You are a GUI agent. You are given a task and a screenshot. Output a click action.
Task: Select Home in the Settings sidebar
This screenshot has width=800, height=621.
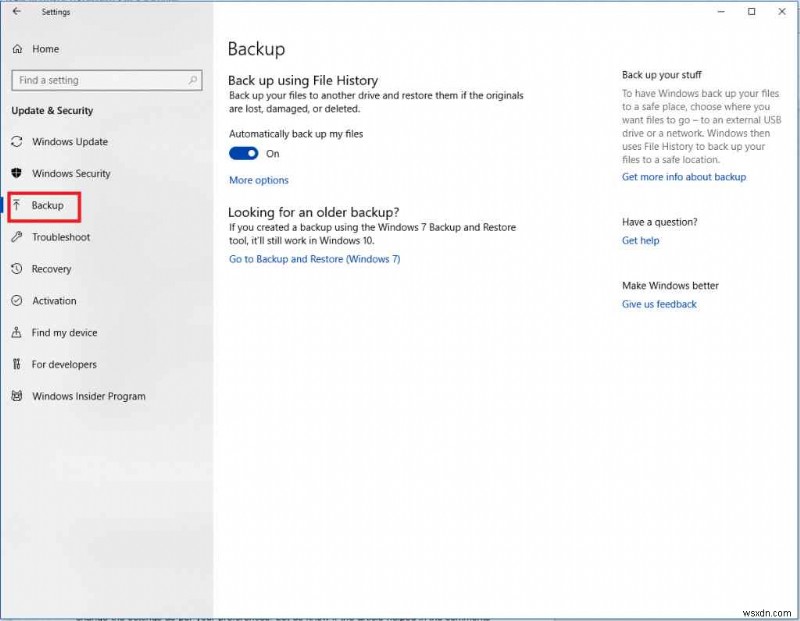pyautogui.click(x=45, y=49)
